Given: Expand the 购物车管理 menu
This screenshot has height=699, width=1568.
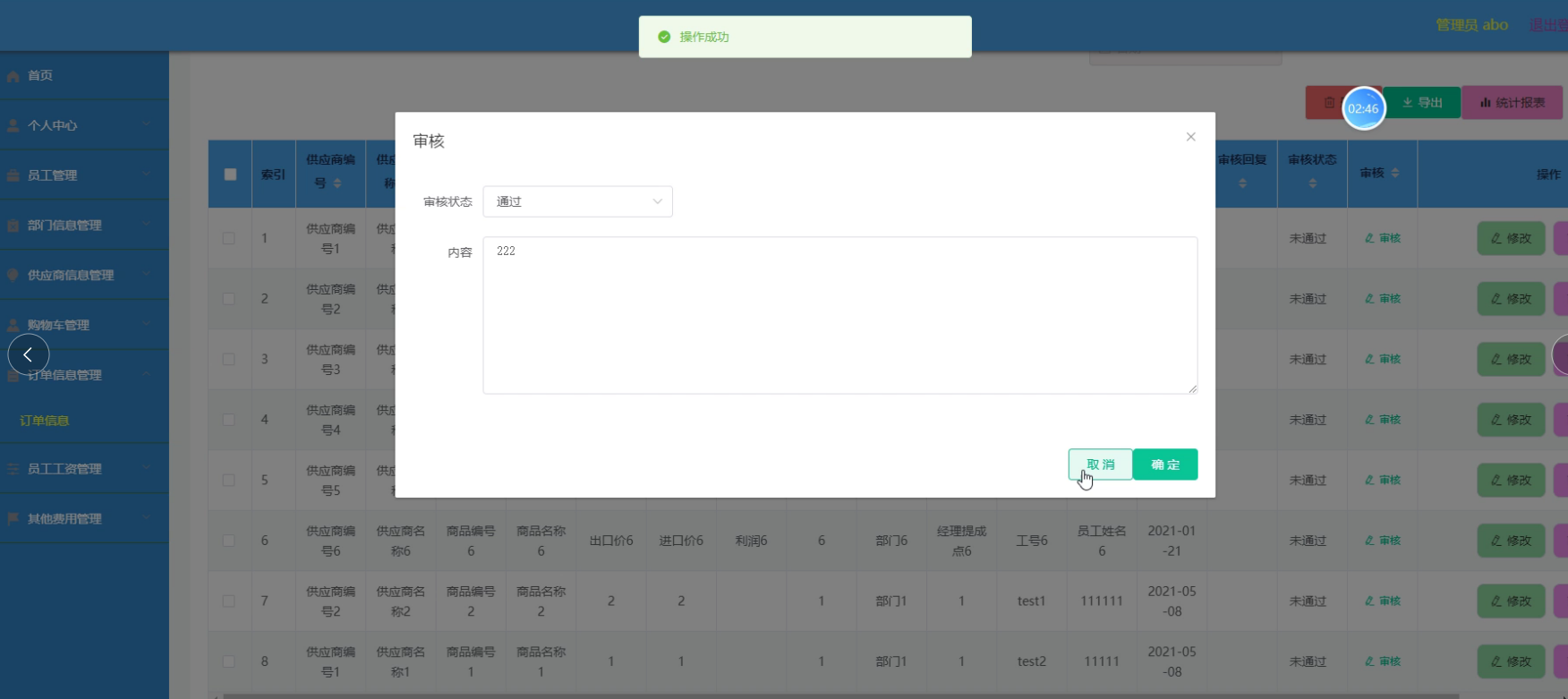Looking at the screenshot, I should [x=84, y=325].
